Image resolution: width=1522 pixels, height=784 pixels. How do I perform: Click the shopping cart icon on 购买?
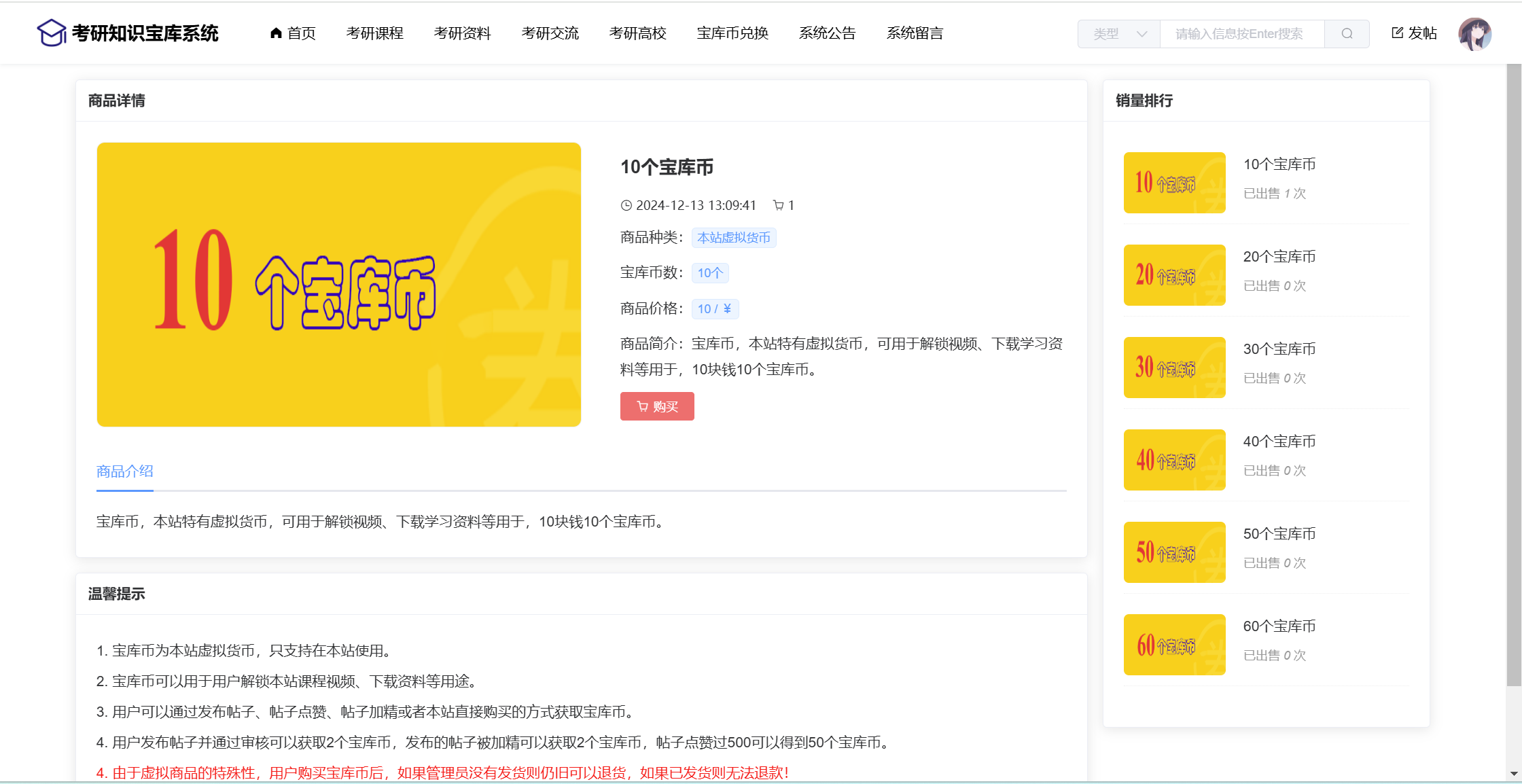[642, 406]
